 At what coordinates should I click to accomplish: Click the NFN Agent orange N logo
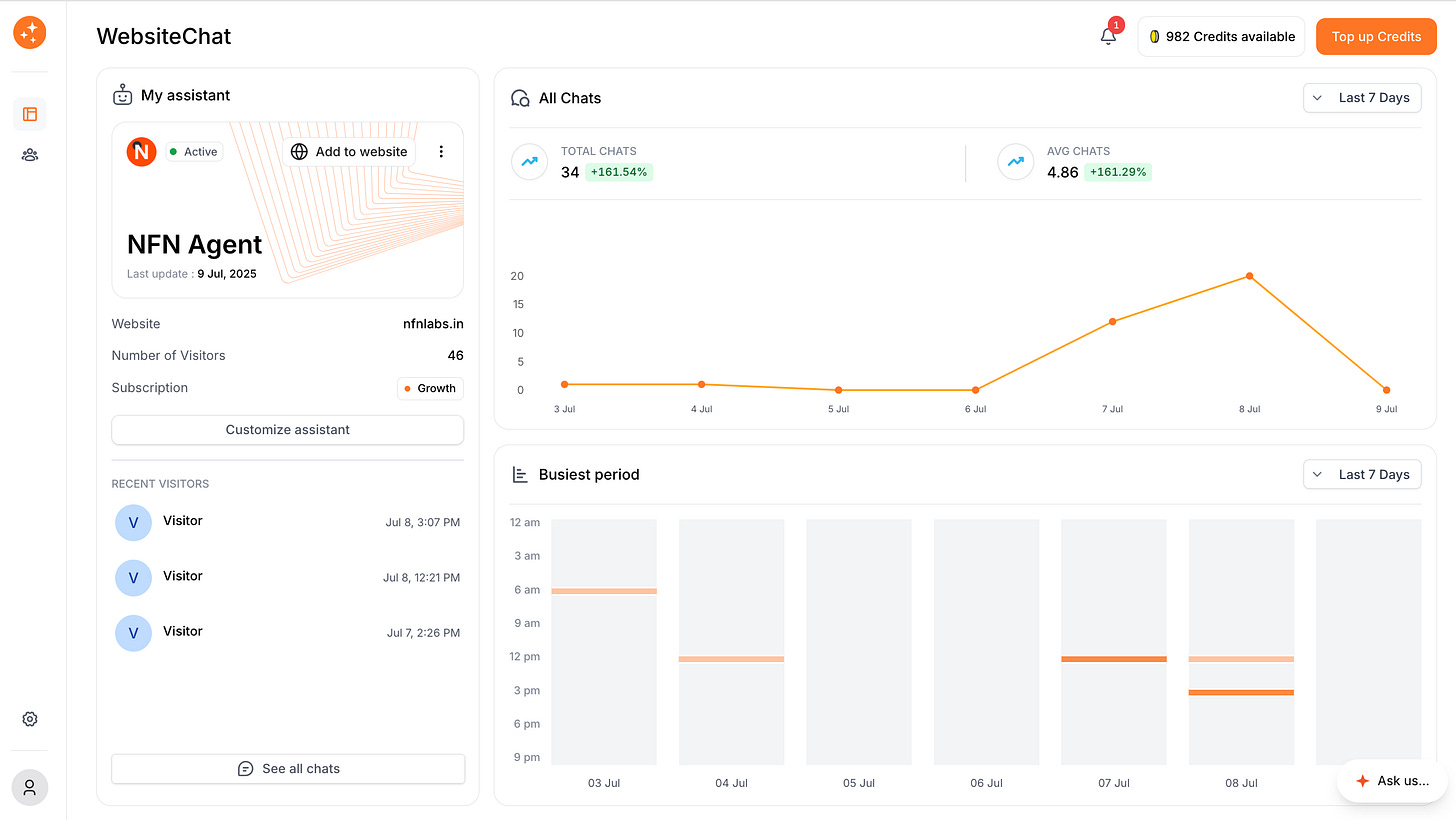142,152
